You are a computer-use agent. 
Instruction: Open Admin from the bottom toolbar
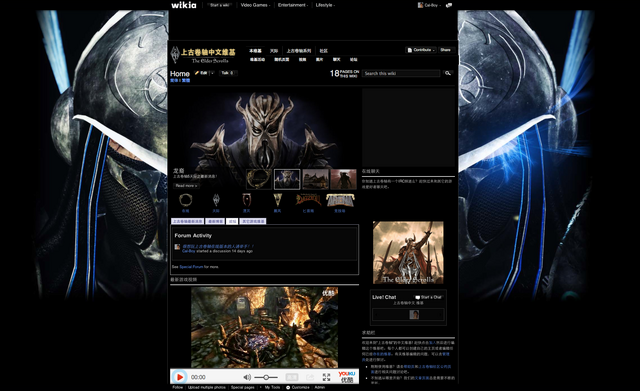point(320,387)
